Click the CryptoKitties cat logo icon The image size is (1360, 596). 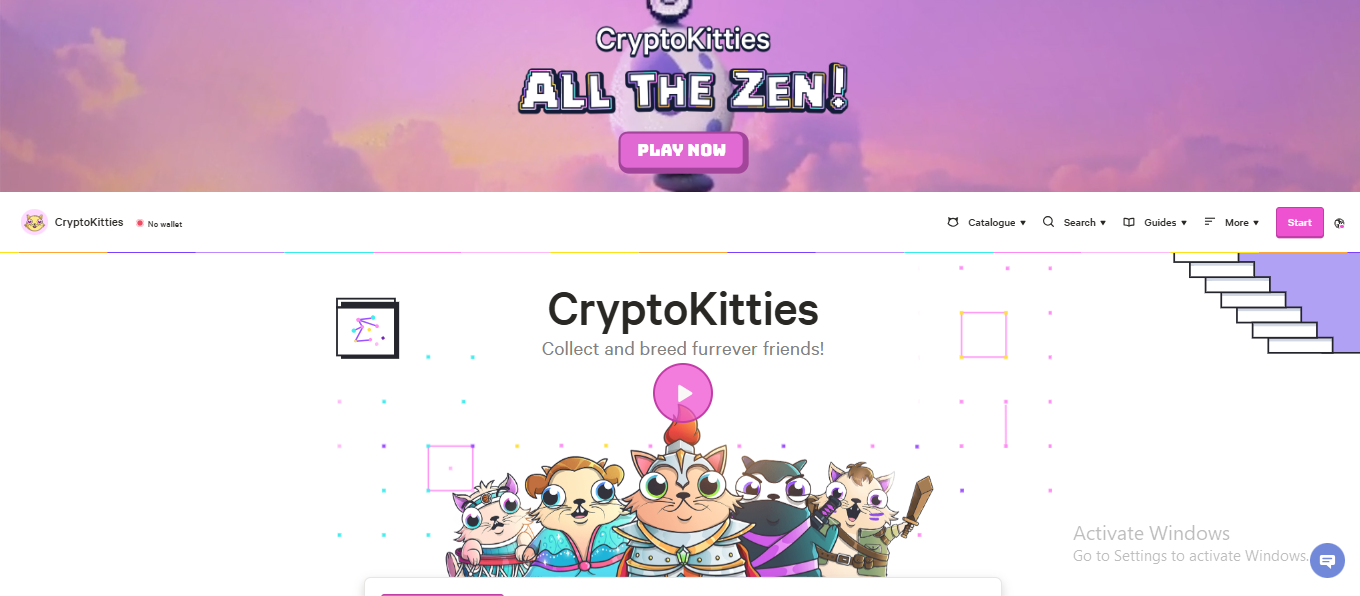(x=34, y=222)
